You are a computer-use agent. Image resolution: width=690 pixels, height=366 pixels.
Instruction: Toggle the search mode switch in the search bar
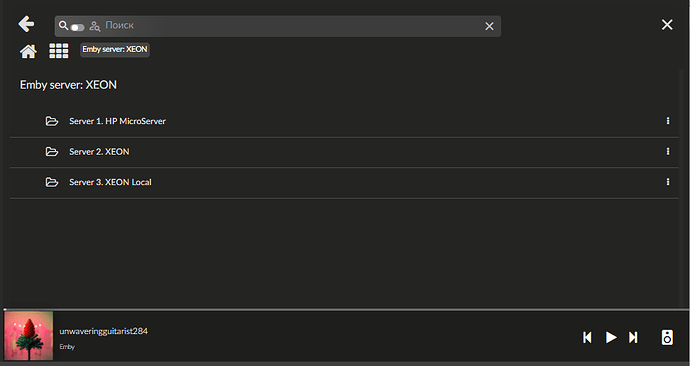point(77,28)
